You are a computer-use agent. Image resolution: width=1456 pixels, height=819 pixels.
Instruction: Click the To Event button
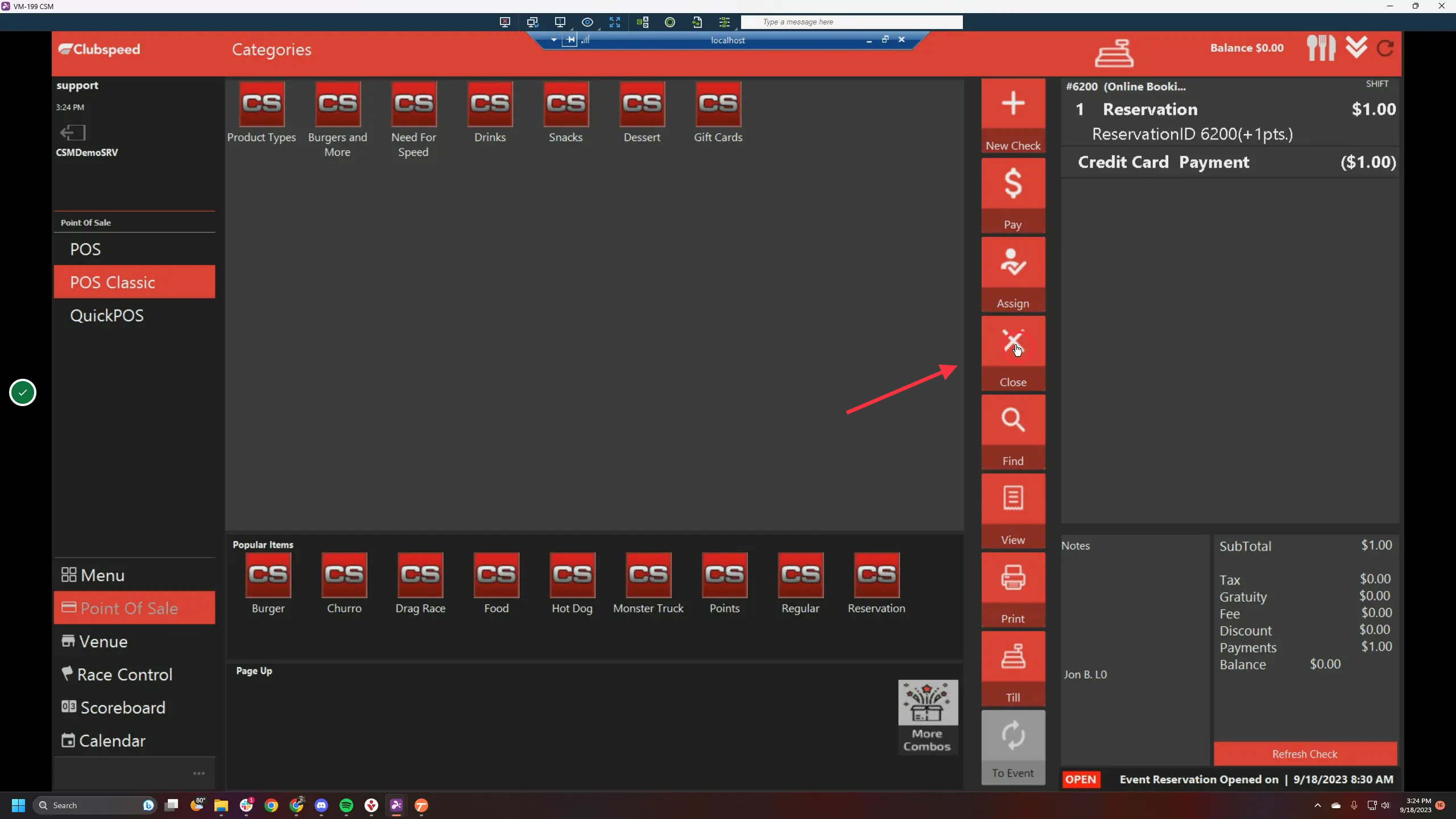[x=1013, y=747]
